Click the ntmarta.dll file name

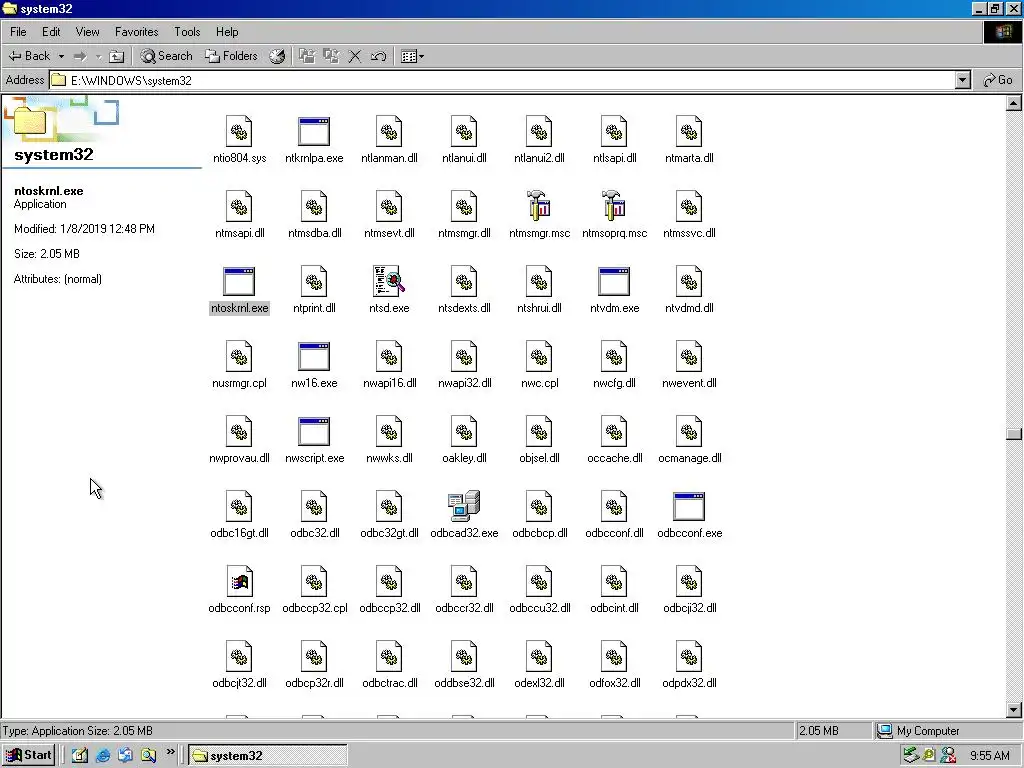(689, 158)
